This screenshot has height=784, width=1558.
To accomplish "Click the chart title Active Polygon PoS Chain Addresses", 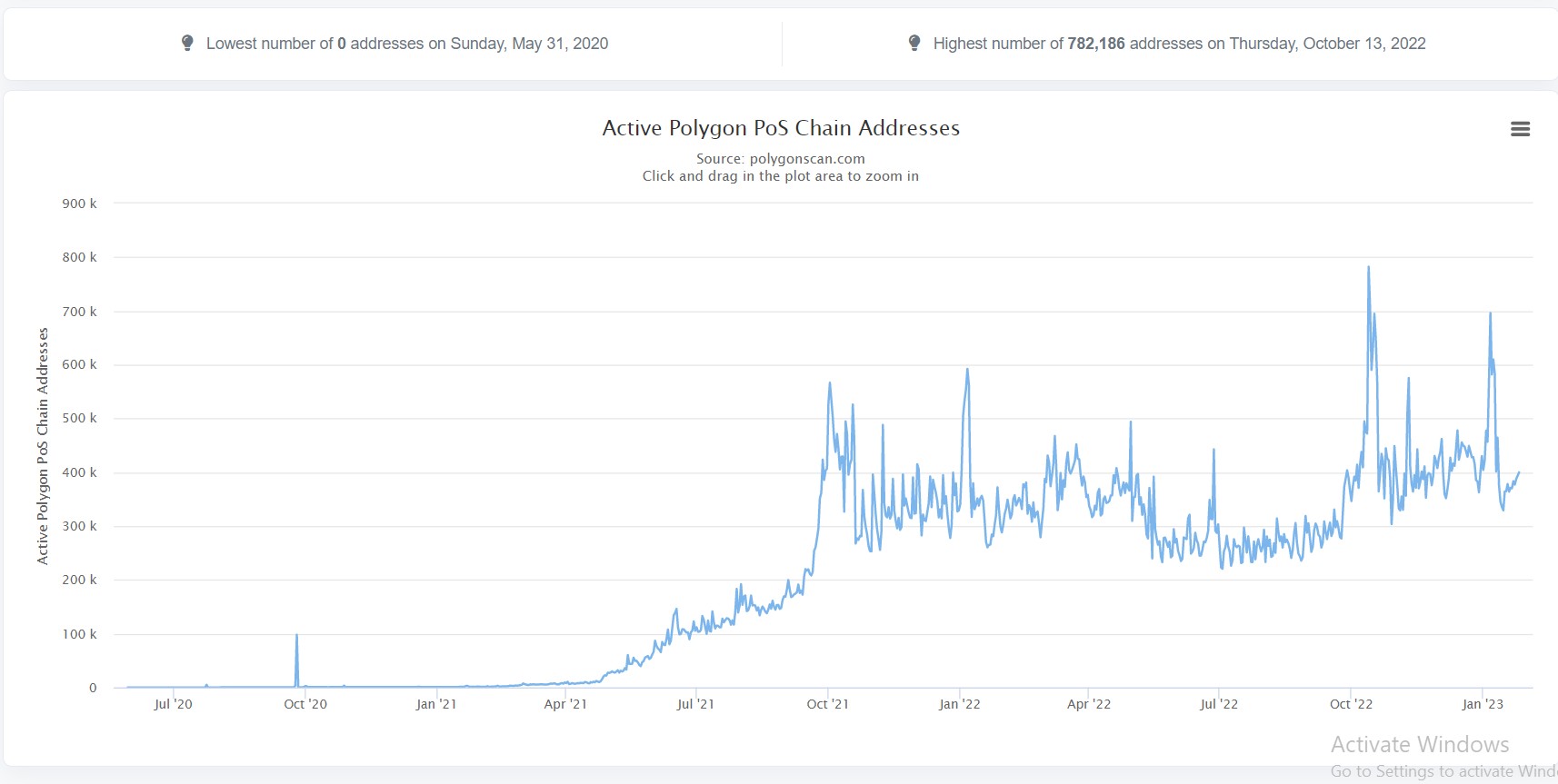I will pyautogui.click(x=780, y=128).
